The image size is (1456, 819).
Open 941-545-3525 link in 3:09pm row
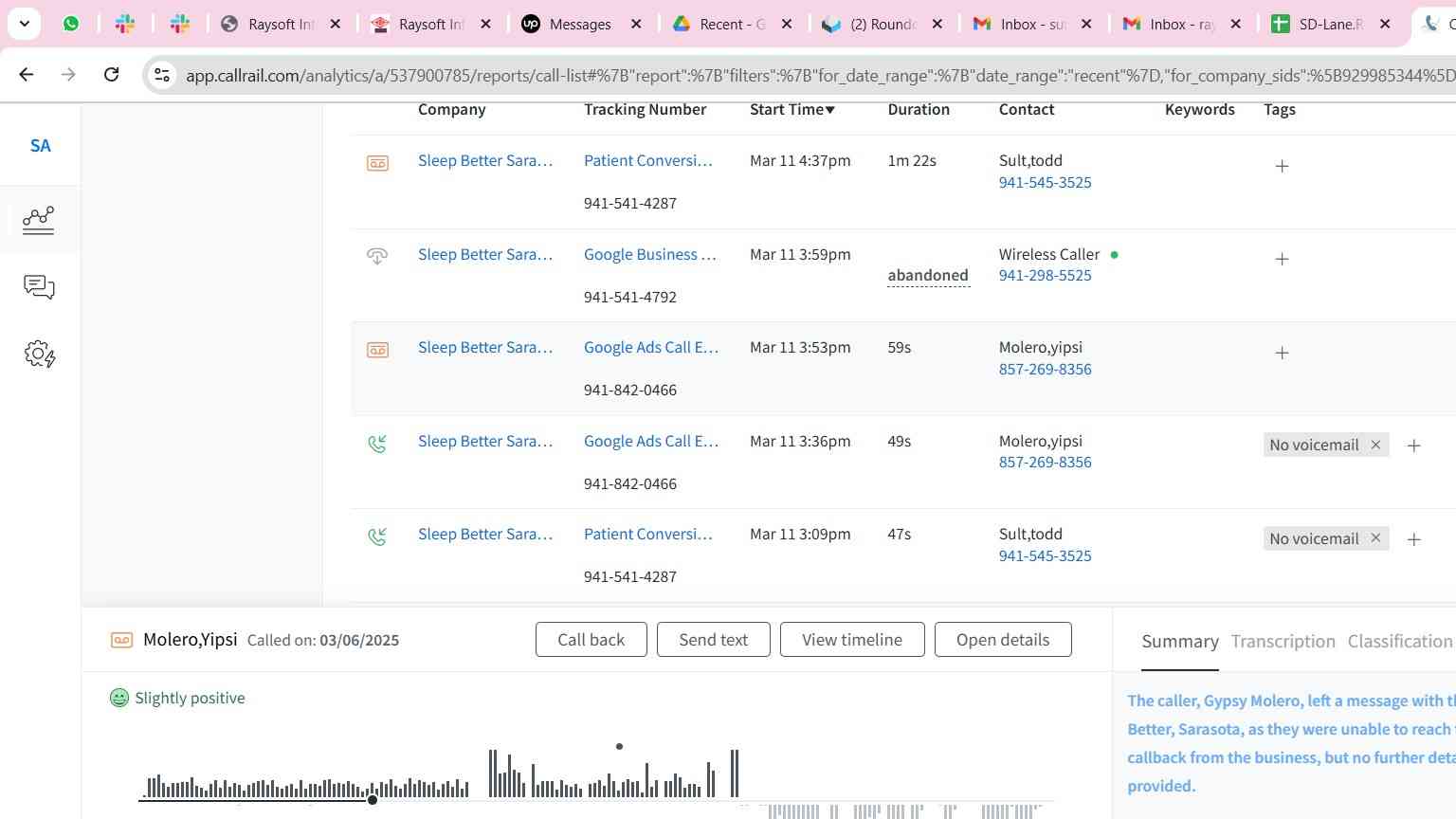1045,555
